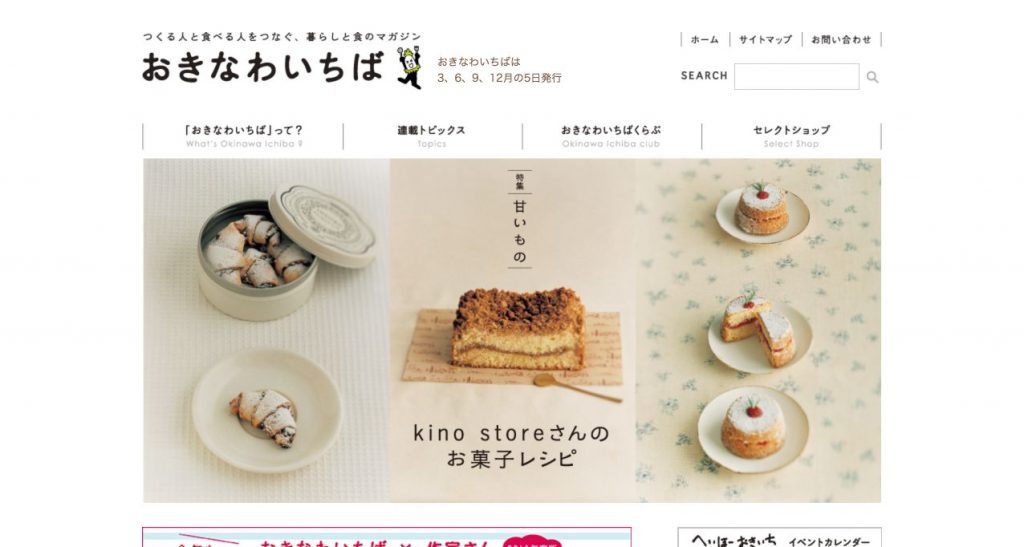Select the「おきなわいちば」って? menu item
1024x547 pixels.
point(243,136)
